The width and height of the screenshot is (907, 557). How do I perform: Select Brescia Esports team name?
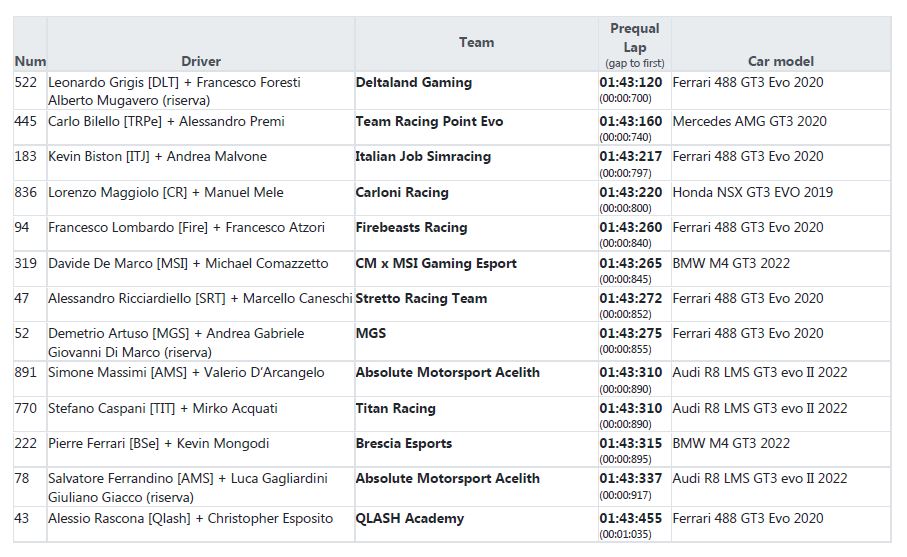click(404, 444)
